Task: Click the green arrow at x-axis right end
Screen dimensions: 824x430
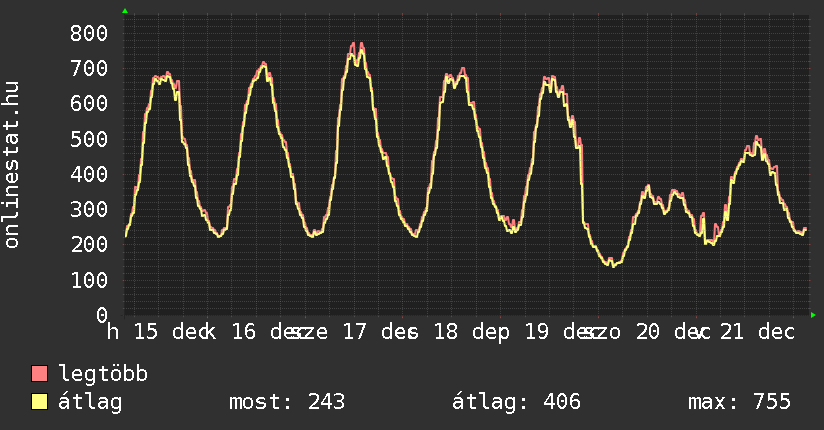Action: click(814, 315)
